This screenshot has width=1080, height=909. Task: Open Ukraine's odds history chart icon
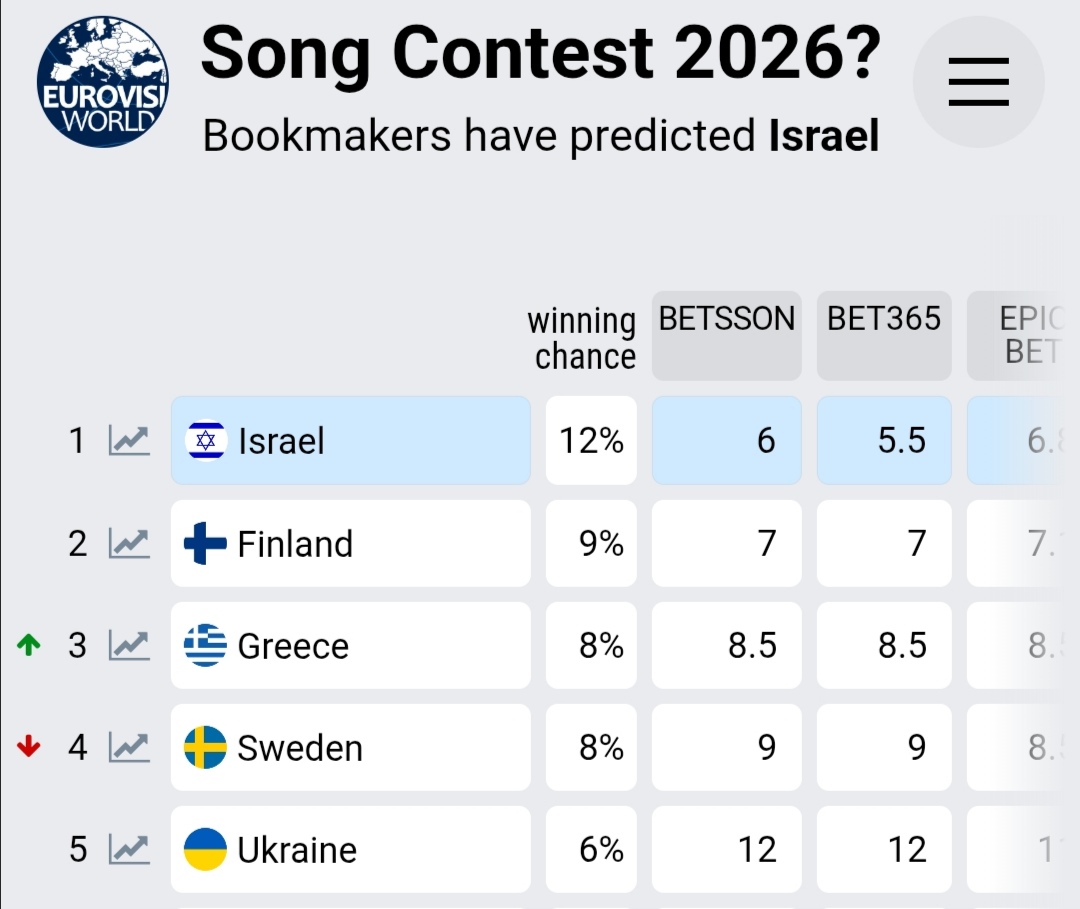(x=129, y=849)
